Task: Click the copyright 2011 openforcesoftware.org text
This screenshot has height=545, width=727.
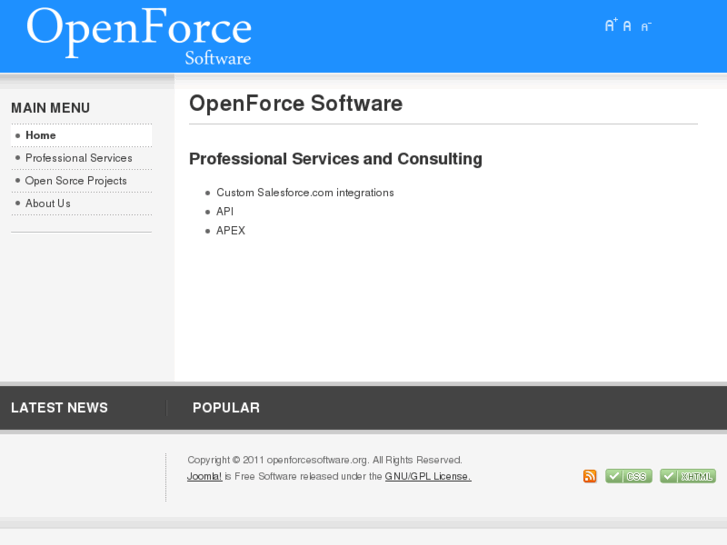Action: (x=325, y=460)
